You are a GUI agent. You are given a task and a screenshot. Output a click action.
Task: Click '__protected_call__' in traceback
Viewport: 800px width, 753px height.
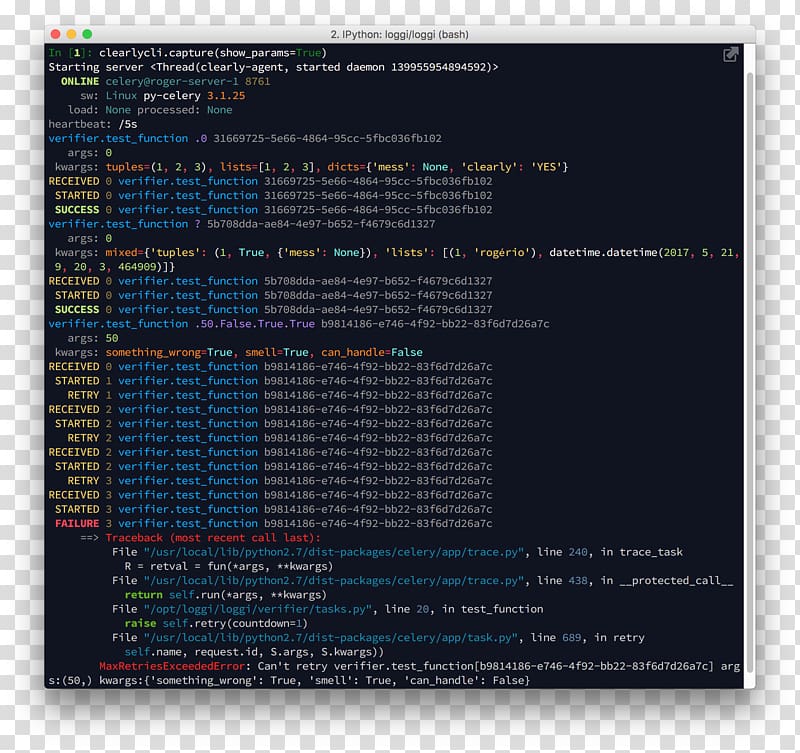click(676, 581)
